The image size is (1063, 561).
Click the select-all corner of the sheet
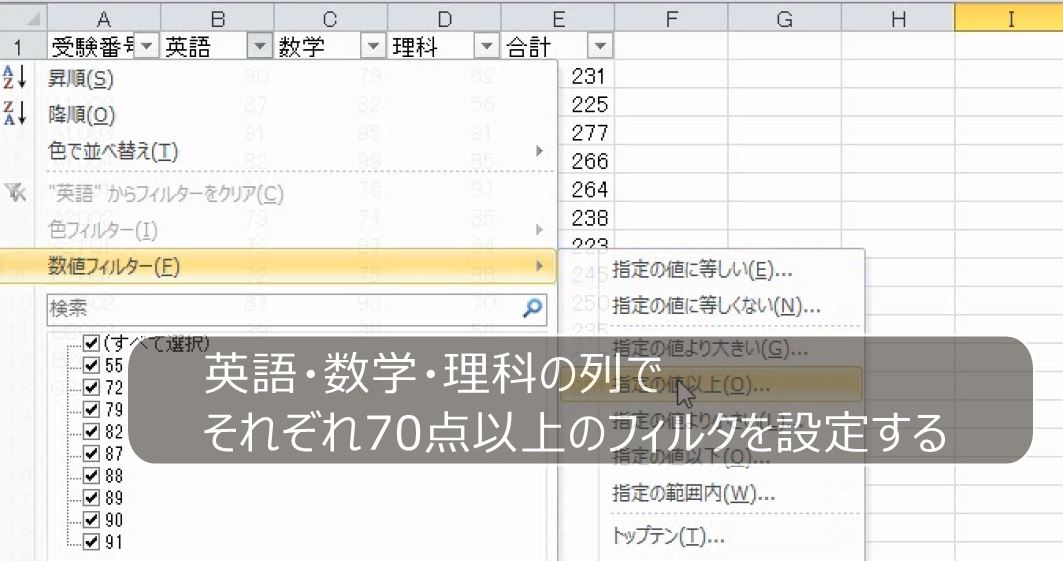coord(23,18)
